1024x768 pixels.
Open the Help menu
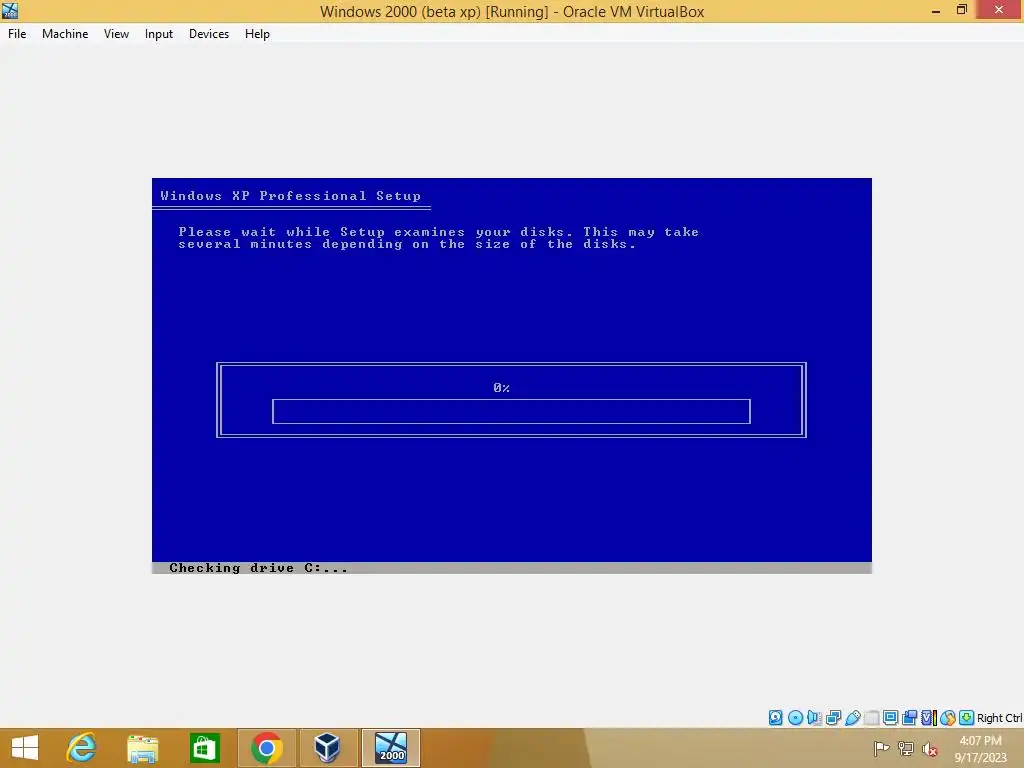click(257, 34)
